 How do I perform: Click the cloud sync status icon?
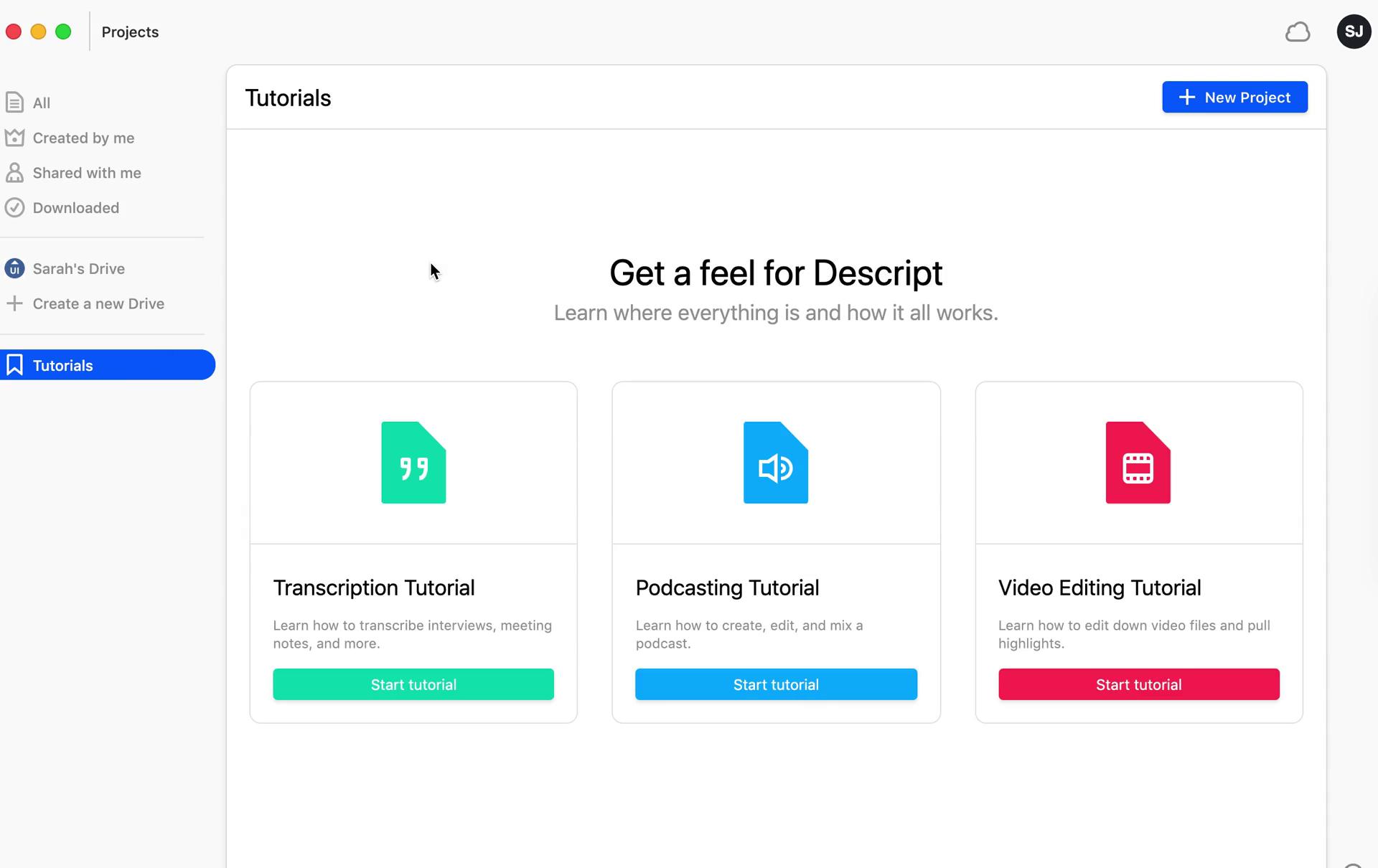click(1298, 32)
